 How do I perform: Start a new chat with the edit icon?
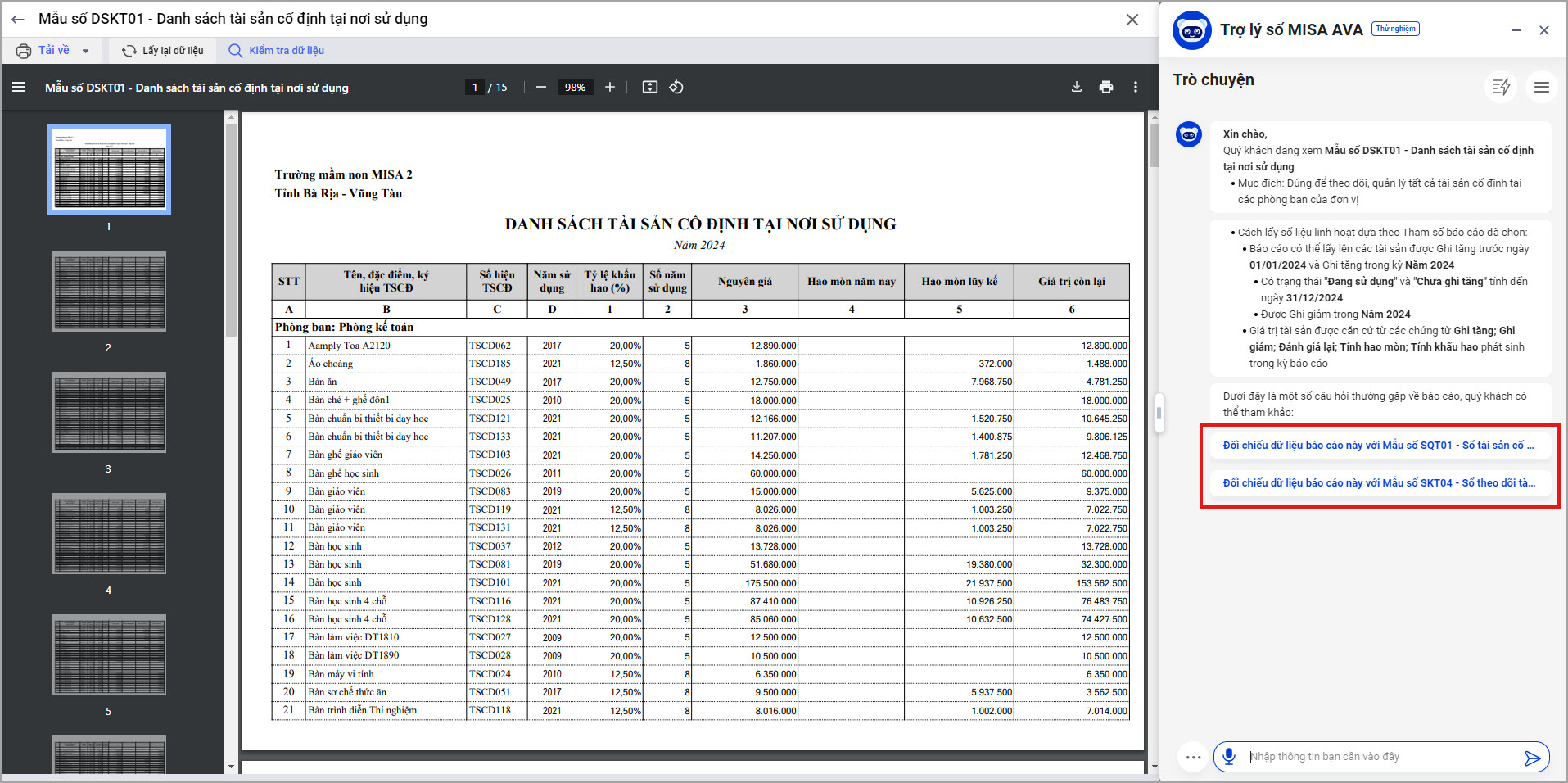click(x=1501, y=87)
